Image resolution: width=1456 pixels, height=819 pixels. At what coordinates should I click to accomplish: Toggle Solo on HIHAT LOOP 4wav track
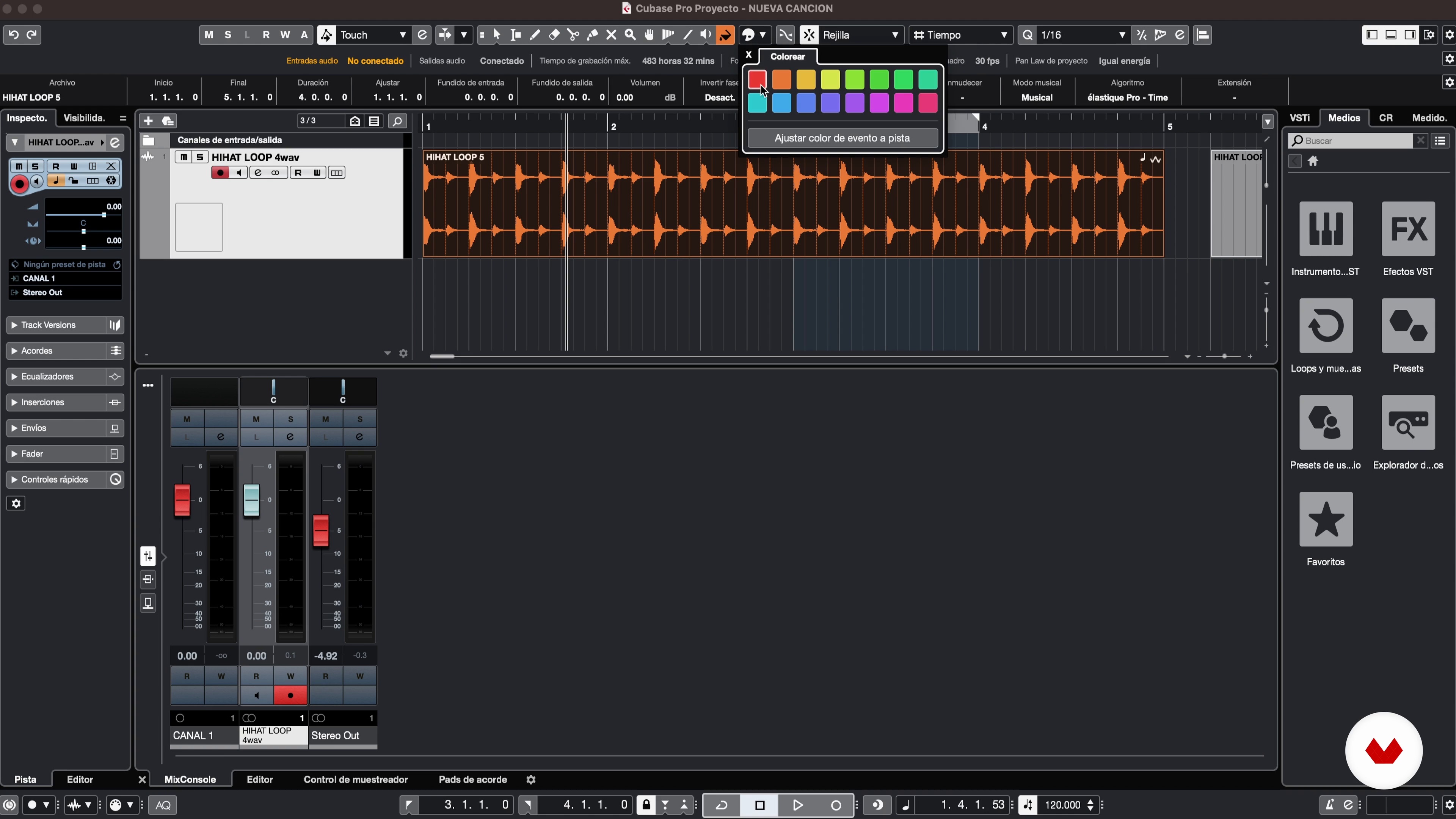pyautogui.click(x=199, y=157)
